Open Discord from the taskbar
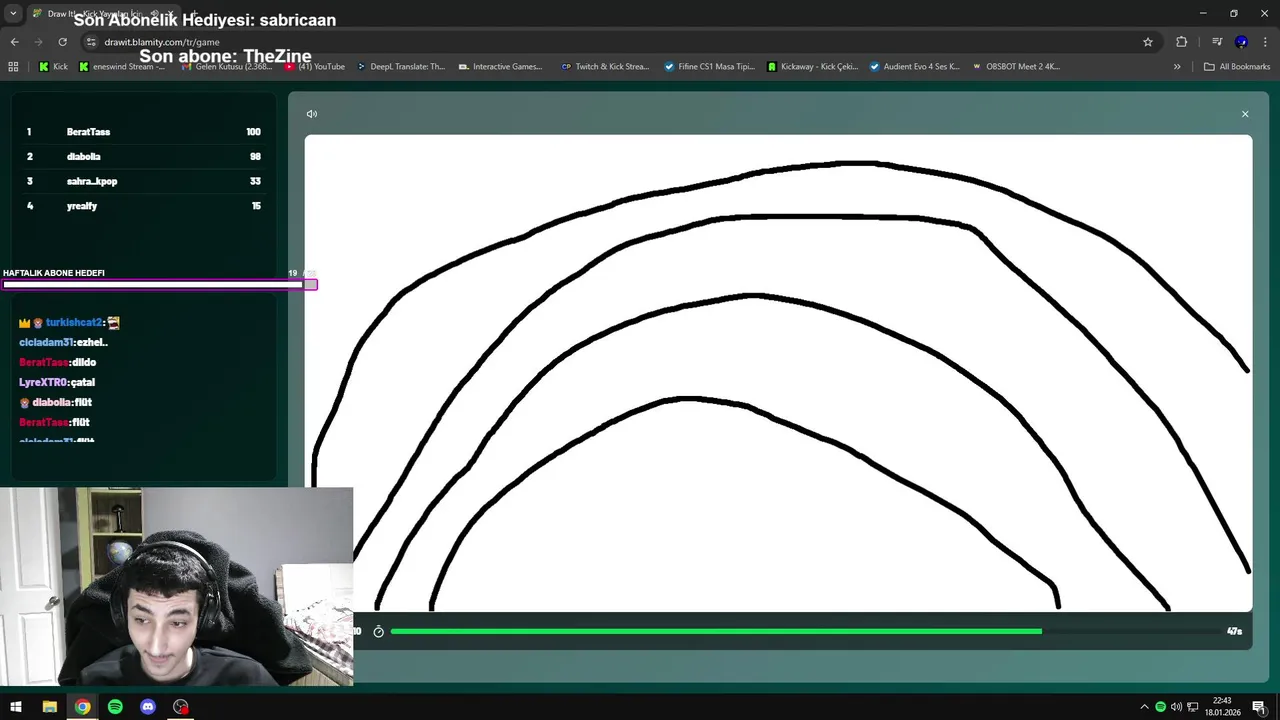1280x720 pixels. (148, 707)
